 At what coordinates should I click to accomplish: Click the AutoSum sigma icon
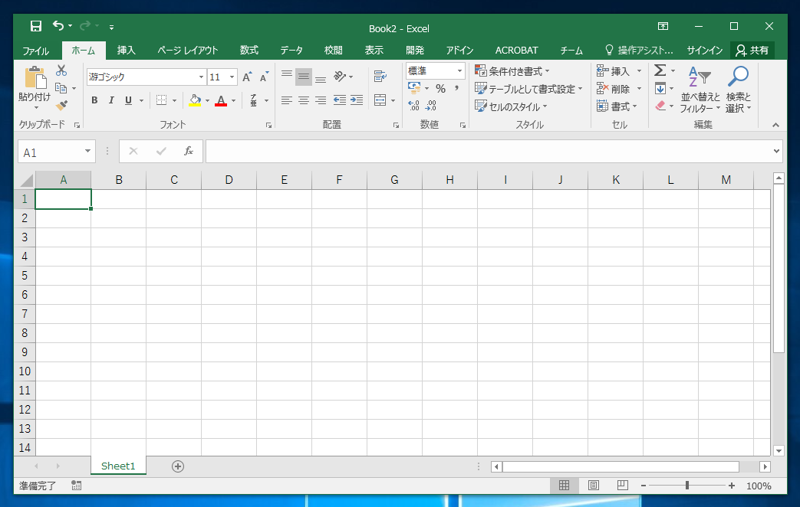(660, 70)
